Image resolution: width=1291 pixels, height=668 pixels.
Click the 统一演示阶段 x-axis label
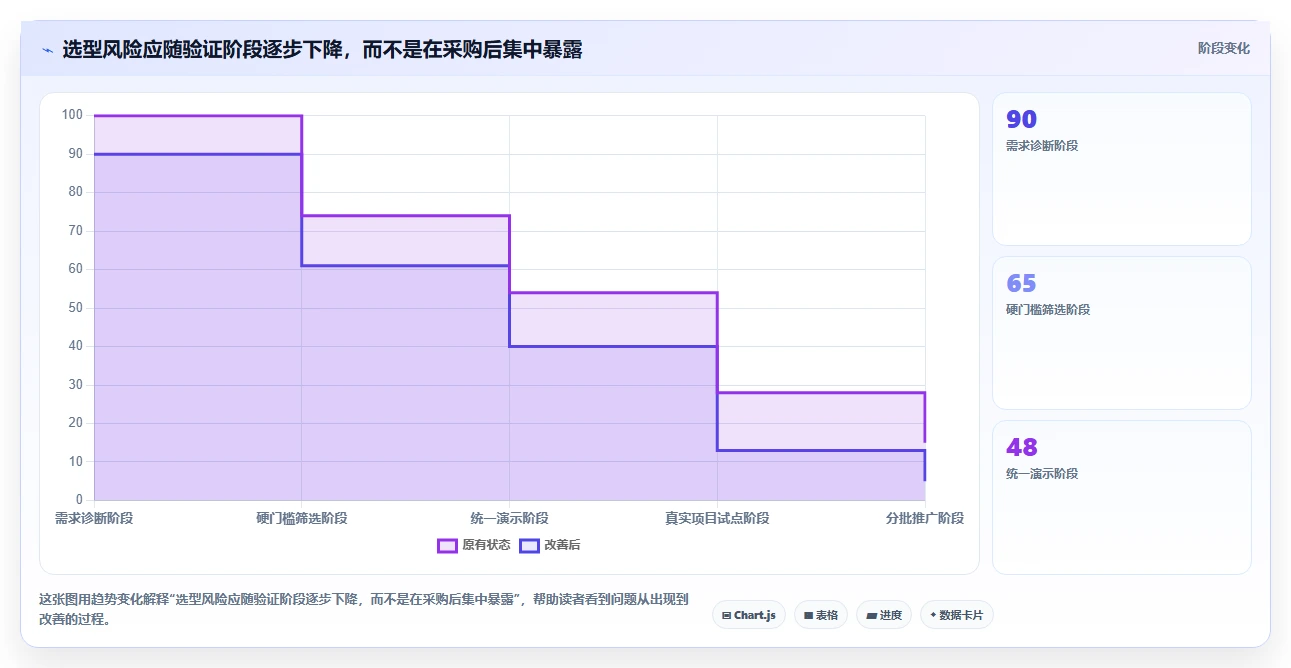click(x=509, y=518)
